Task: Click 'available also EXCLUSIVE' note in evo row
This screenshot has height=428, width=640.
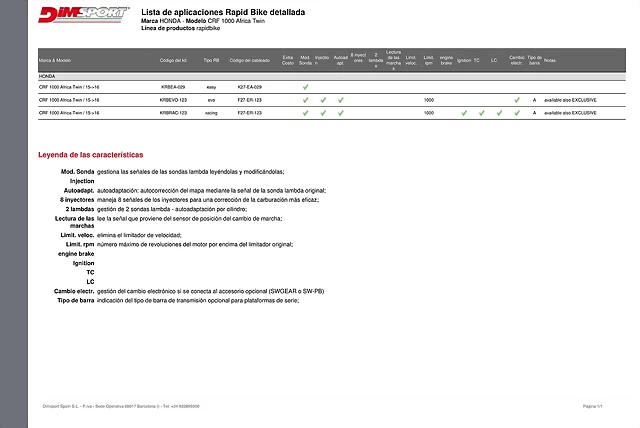Action: [x=570, y=100]
